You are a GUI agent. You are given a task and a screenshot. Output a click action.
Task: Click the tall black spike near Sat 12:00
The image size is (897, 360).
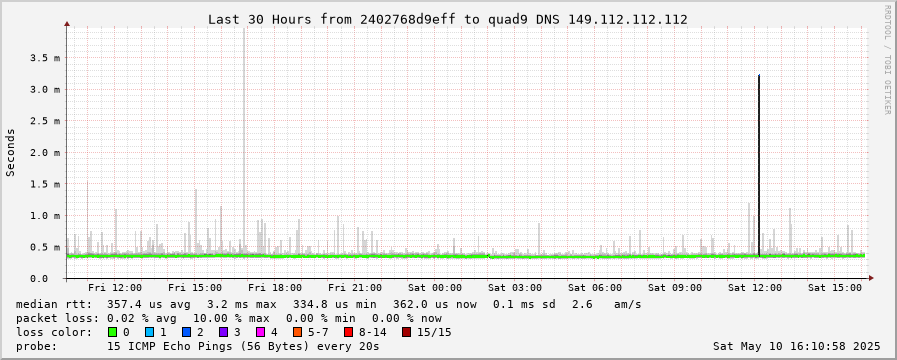point(759,166)
